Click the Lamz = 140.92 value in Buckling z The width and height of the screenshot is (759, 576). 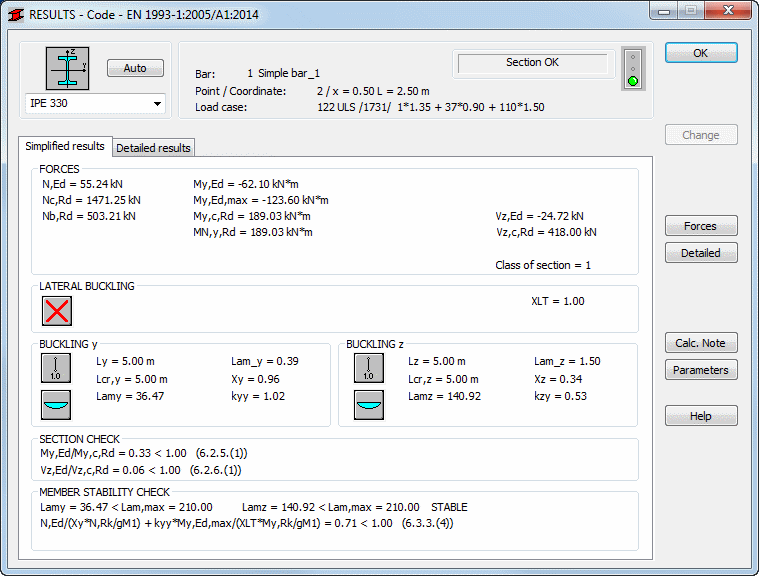(444, 396)
